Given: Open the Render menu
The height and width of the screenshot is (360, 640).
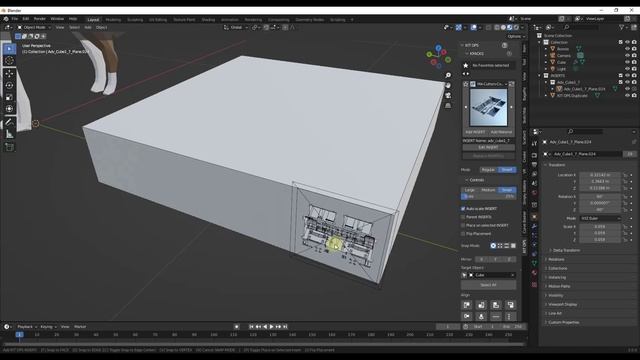Looking at the screenshot, I should coord(40,19).
